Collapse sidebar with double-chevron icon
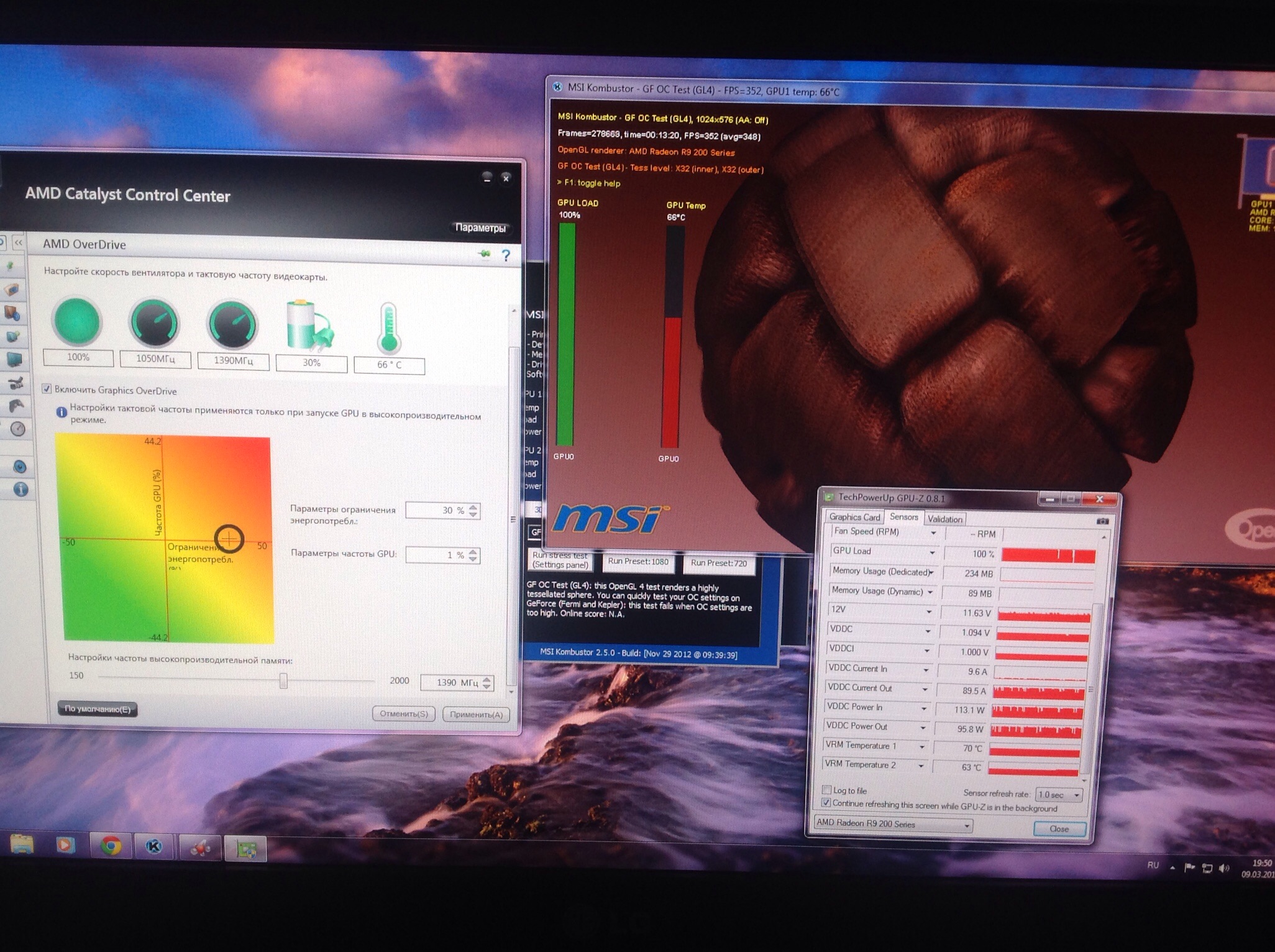The height and width of the screenshot is (952, 1275). click(x=19, y=243)
